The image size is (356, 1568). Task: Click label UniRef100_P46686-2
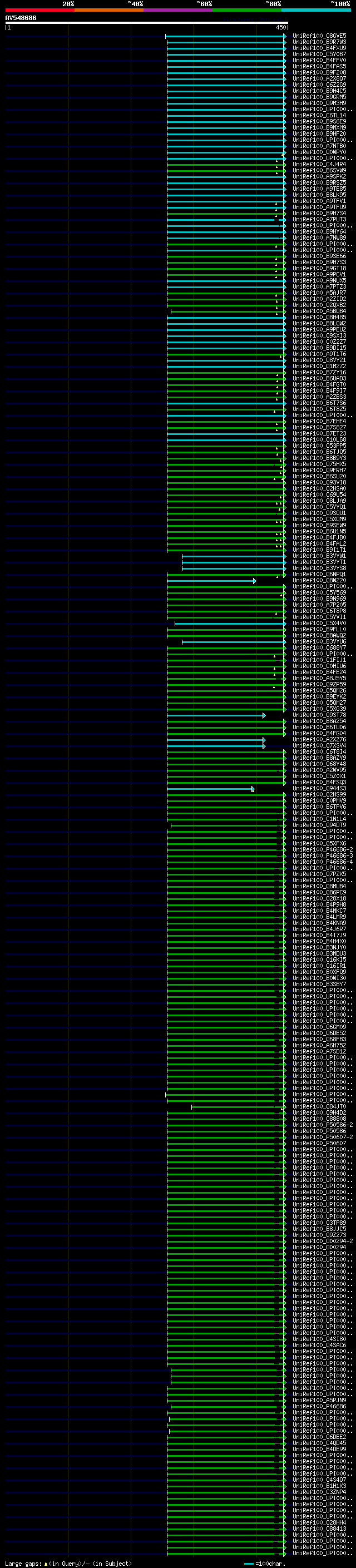(323, 850)
